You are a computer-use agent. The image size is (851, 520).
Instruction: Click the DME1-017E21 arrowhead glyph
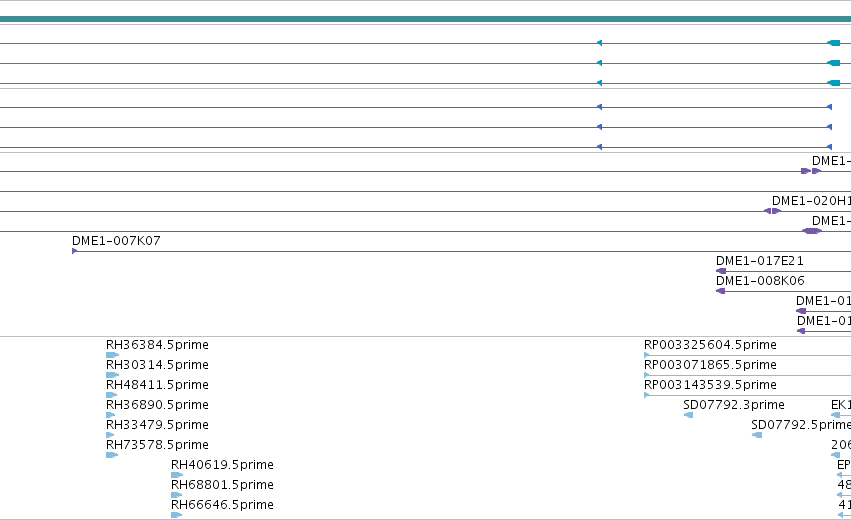pos(721,271)
